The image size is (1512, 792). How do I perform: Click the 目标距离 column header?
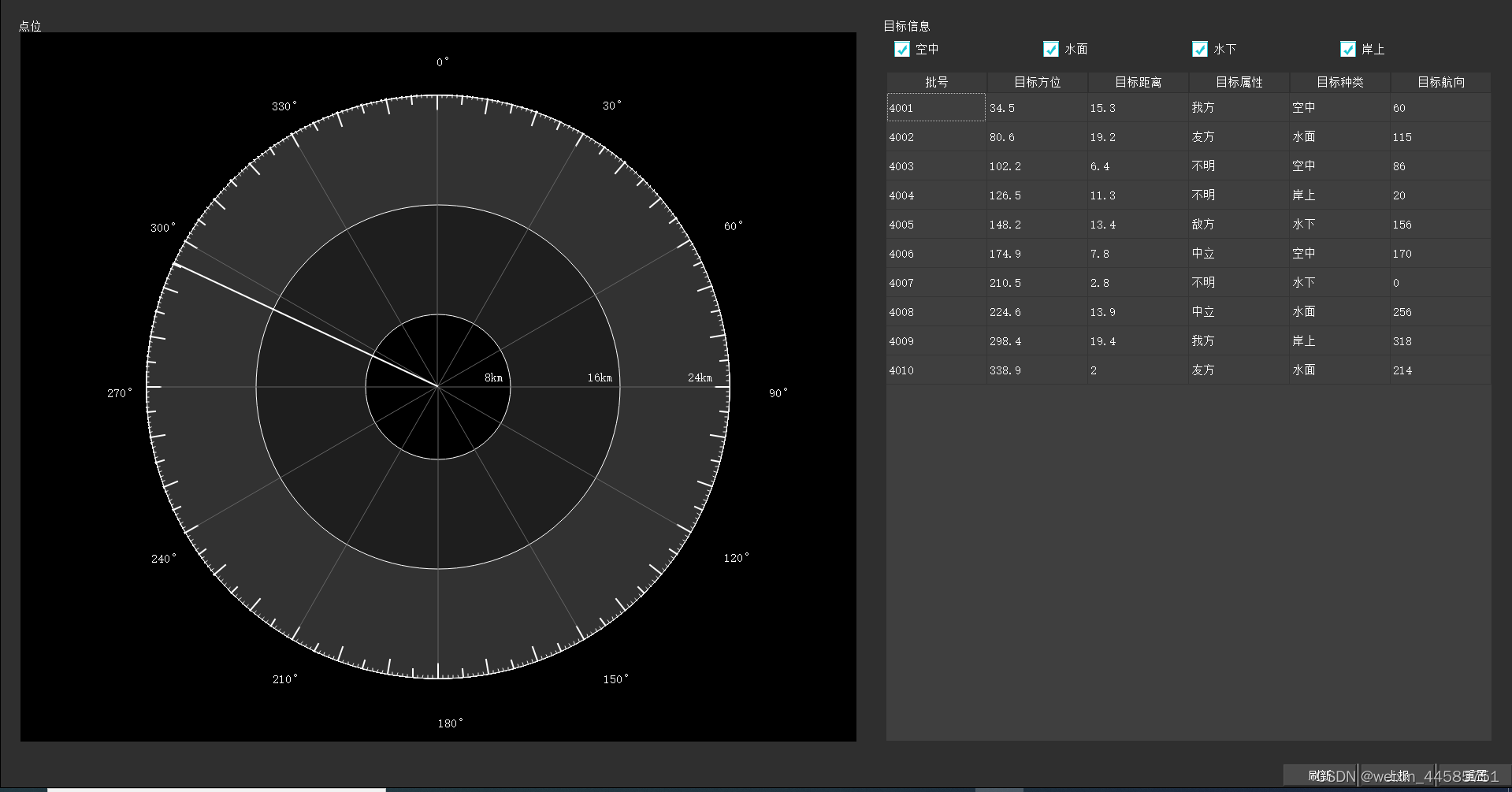[1139, 82]
